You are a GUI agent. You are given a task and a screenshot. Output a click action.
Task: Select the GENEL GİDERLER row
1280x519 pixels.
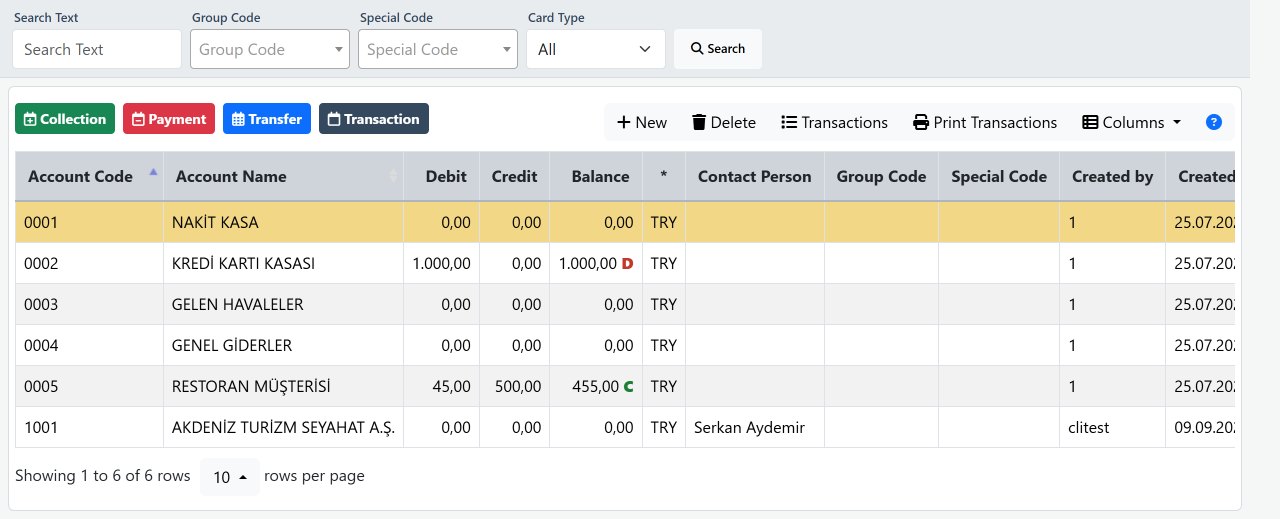point(625,345)
